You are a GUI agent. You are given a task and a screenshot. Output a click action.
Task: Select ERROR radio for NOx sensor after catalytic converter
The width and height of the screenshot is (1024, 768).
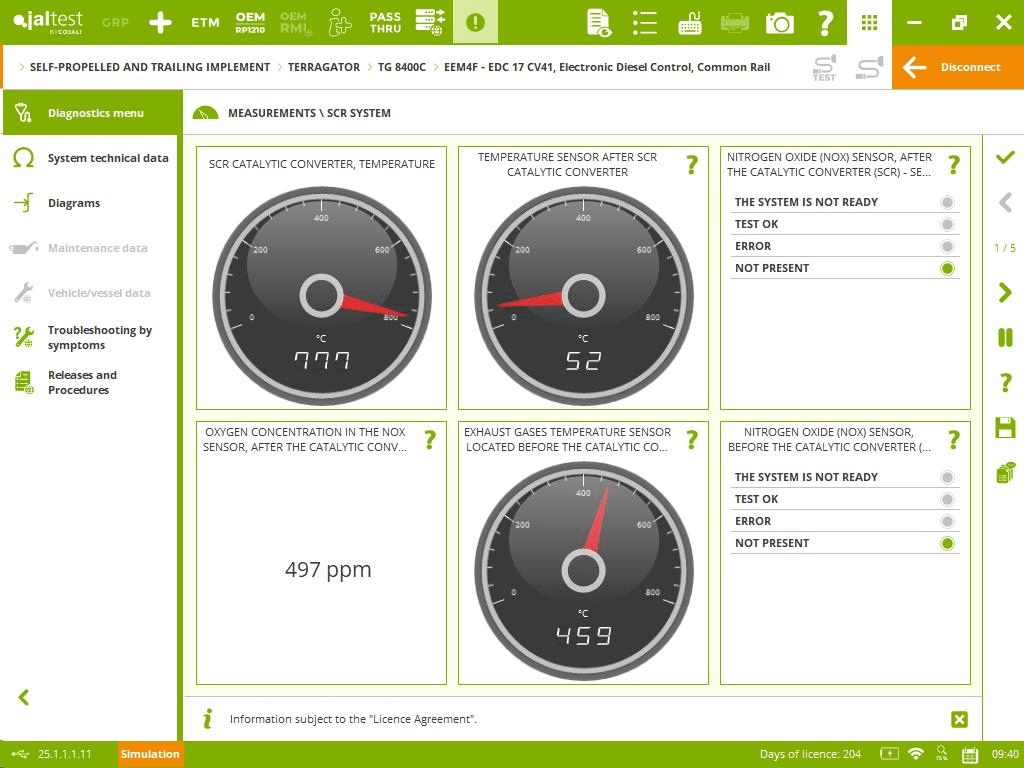[947, 246]
